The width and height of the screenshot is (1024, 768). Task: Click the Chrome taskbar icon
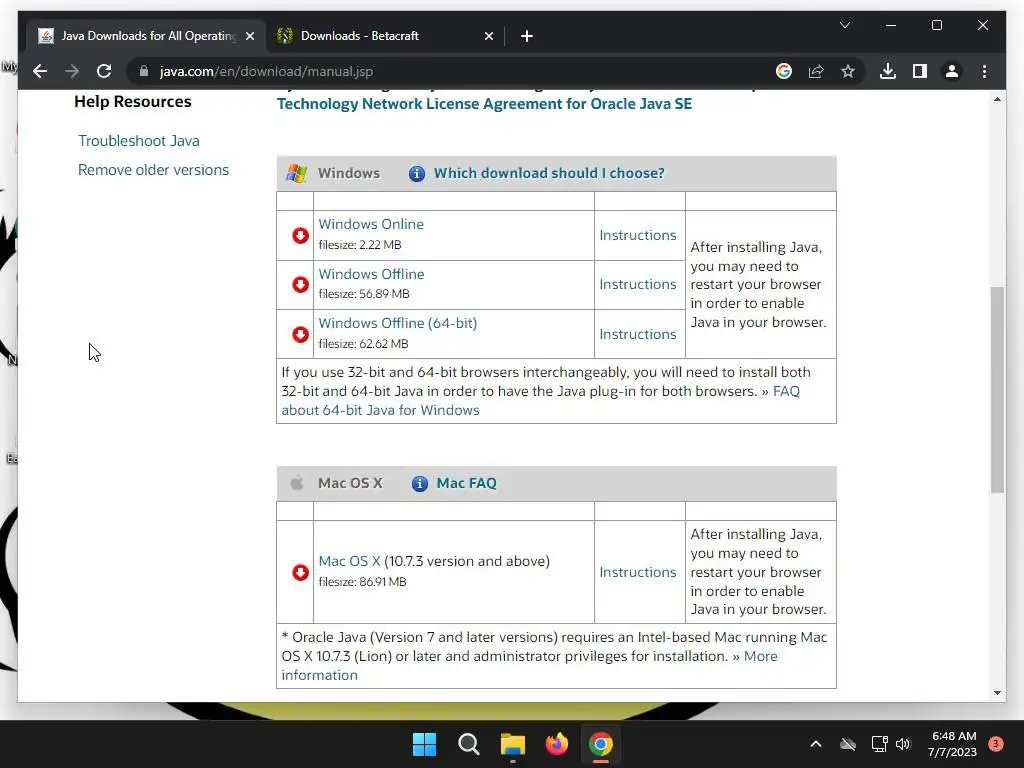coord(601,744)
